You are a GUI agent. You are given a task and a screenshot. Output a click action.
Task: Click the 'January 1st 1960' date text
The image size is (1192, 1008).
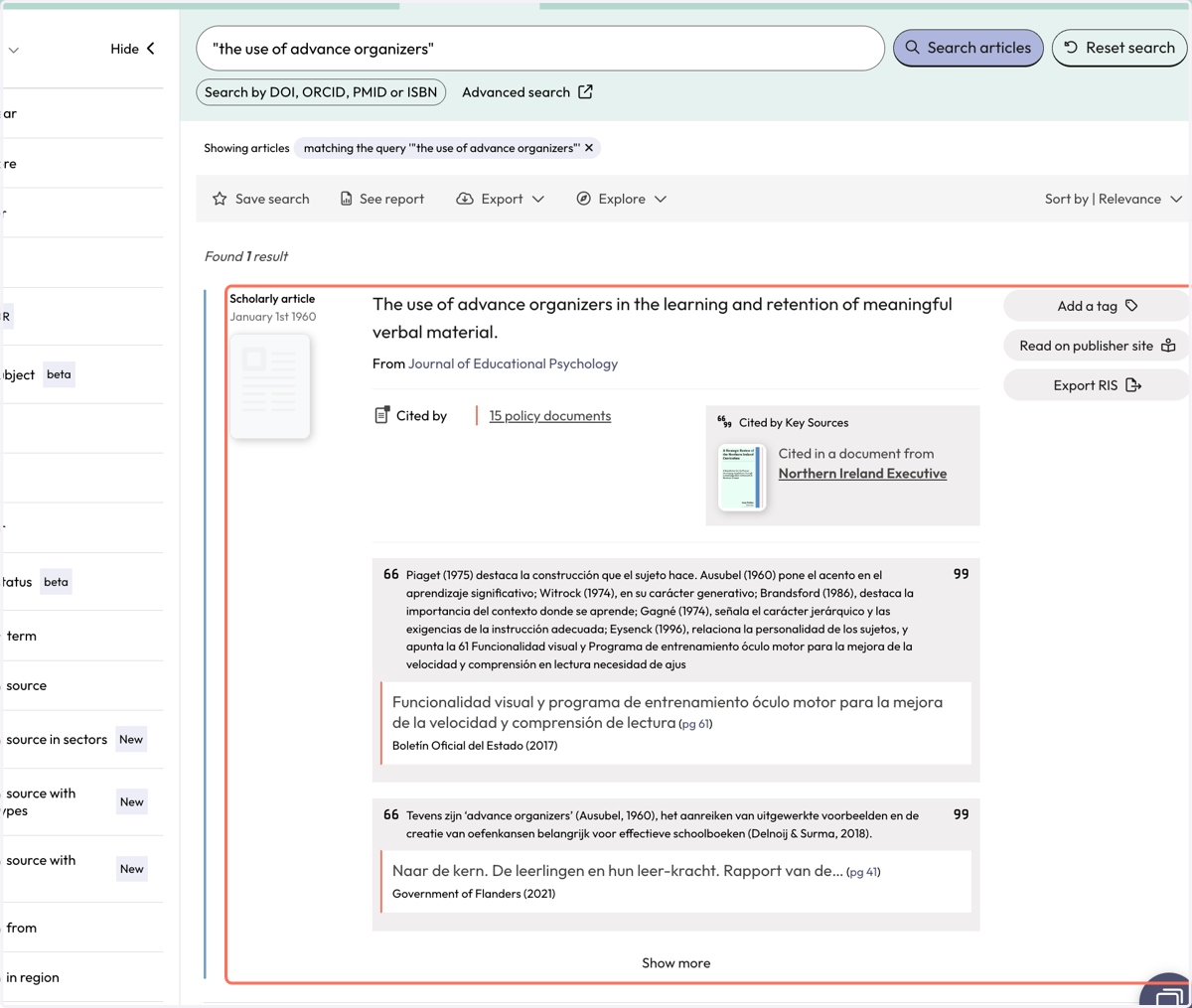[273, 317]
